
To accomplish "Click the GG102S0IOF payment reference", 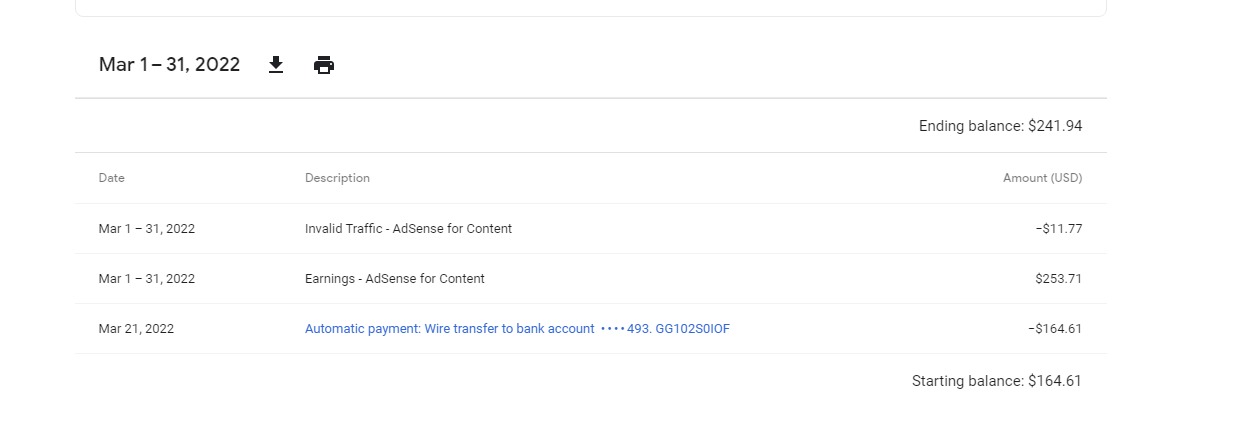I will pos(692,329).
